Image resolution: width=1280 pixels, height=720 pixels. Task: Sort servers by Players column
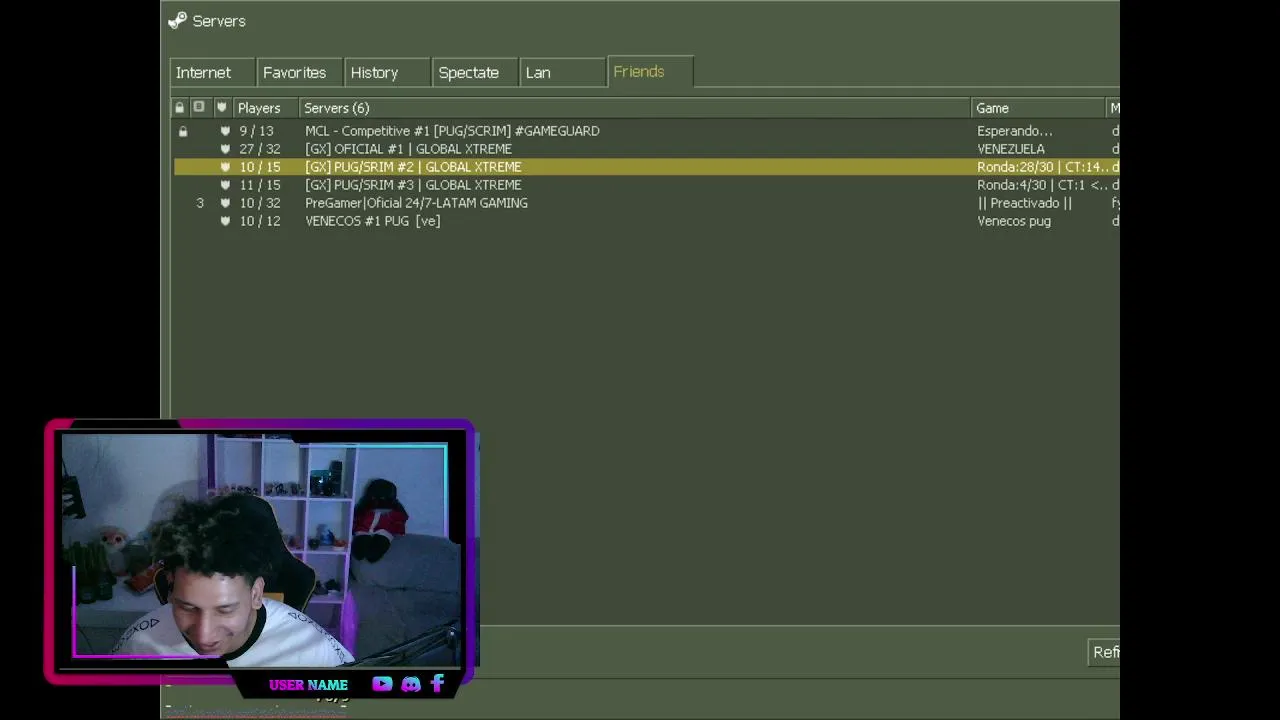(x=265, y=108)
